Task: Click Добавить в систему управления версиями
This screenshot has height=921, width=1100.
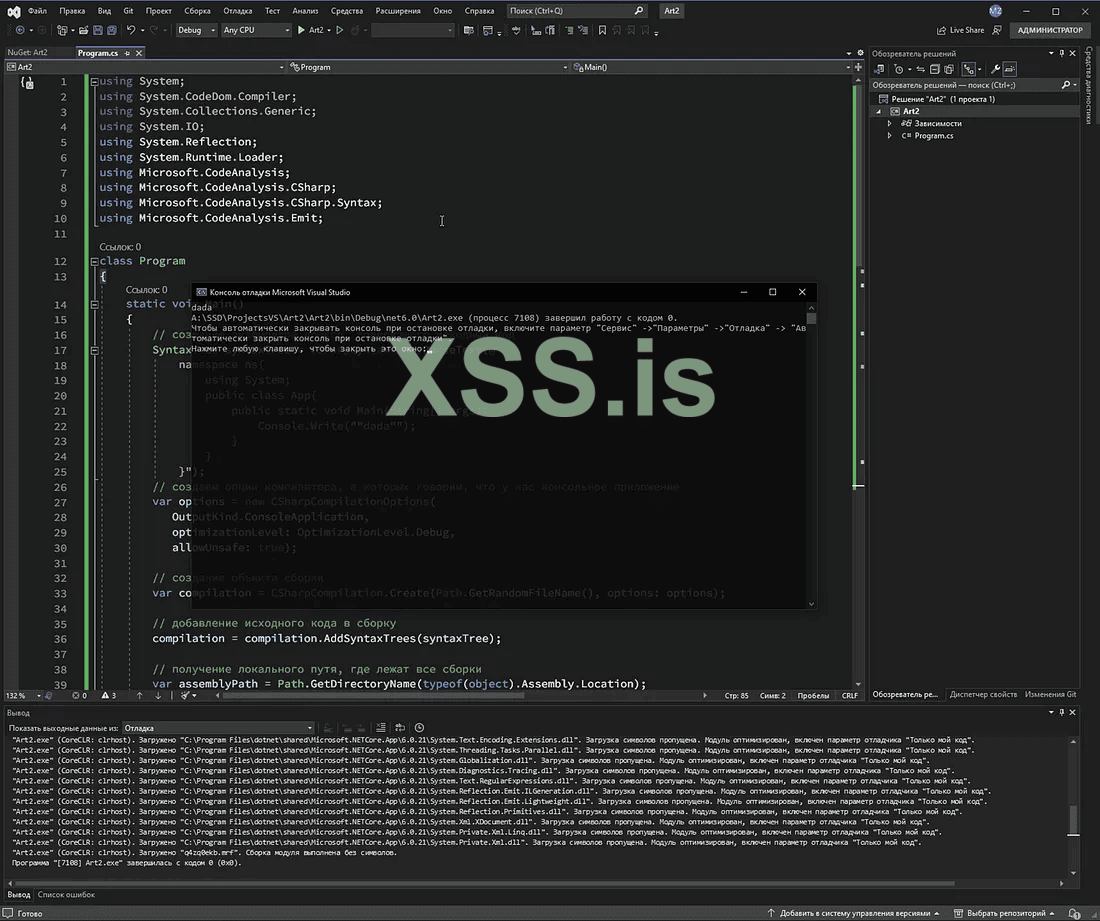Action: pos(852,913)
